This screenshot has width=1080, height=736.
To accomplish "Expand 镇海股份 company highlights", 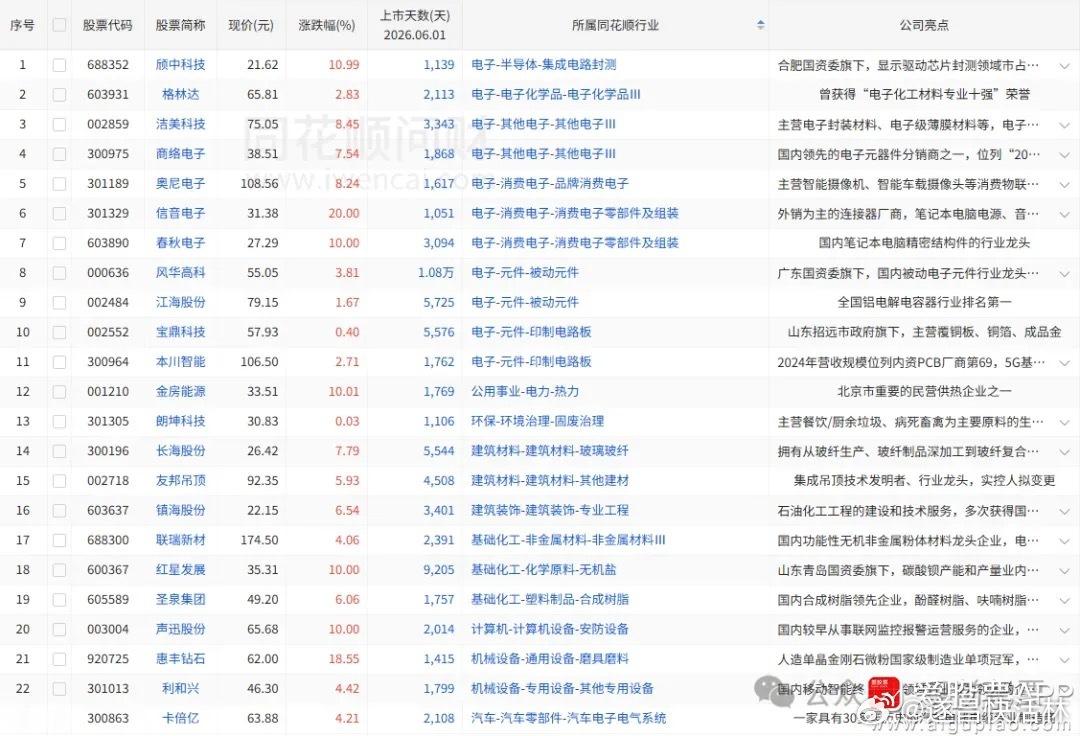I will pos(1064,512).
